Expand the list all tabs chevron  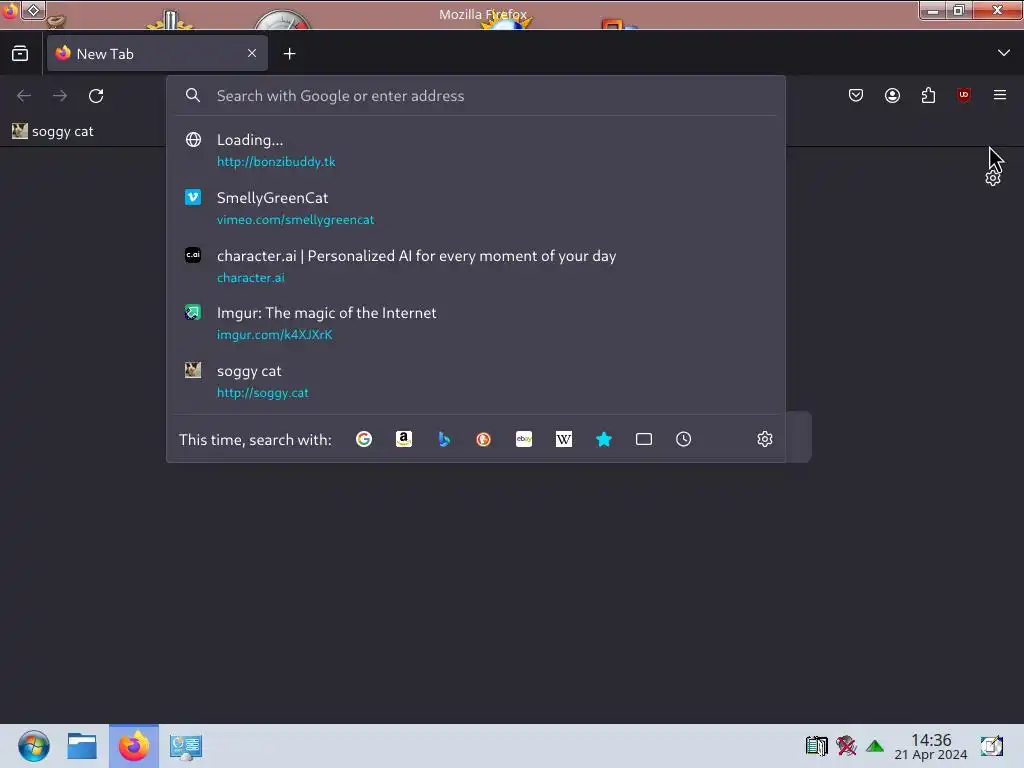(x=1004, y=53)
